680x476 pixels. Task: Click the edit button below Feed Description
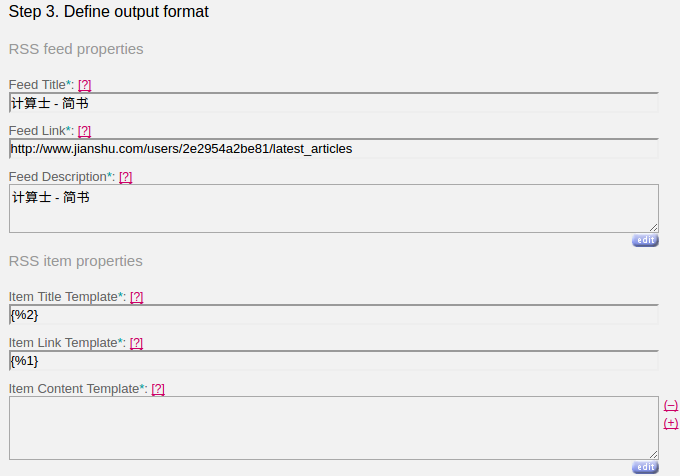point(645,241)
